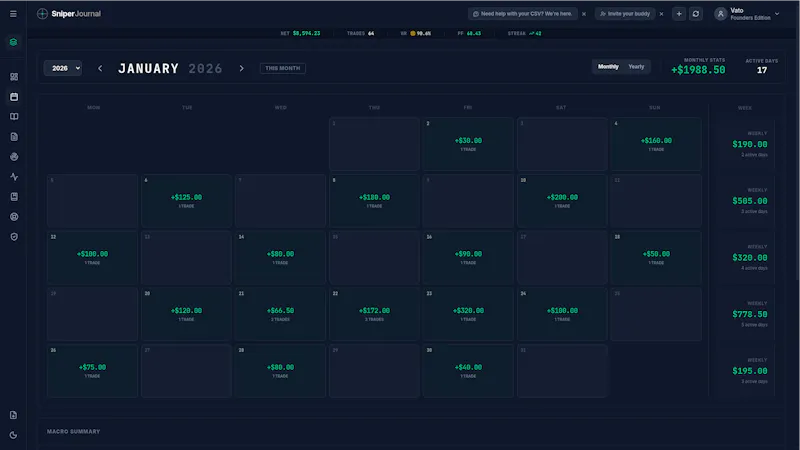Click the green layers icon in the sidebar
Screen dimensions: 800x450
coord(14,42)
